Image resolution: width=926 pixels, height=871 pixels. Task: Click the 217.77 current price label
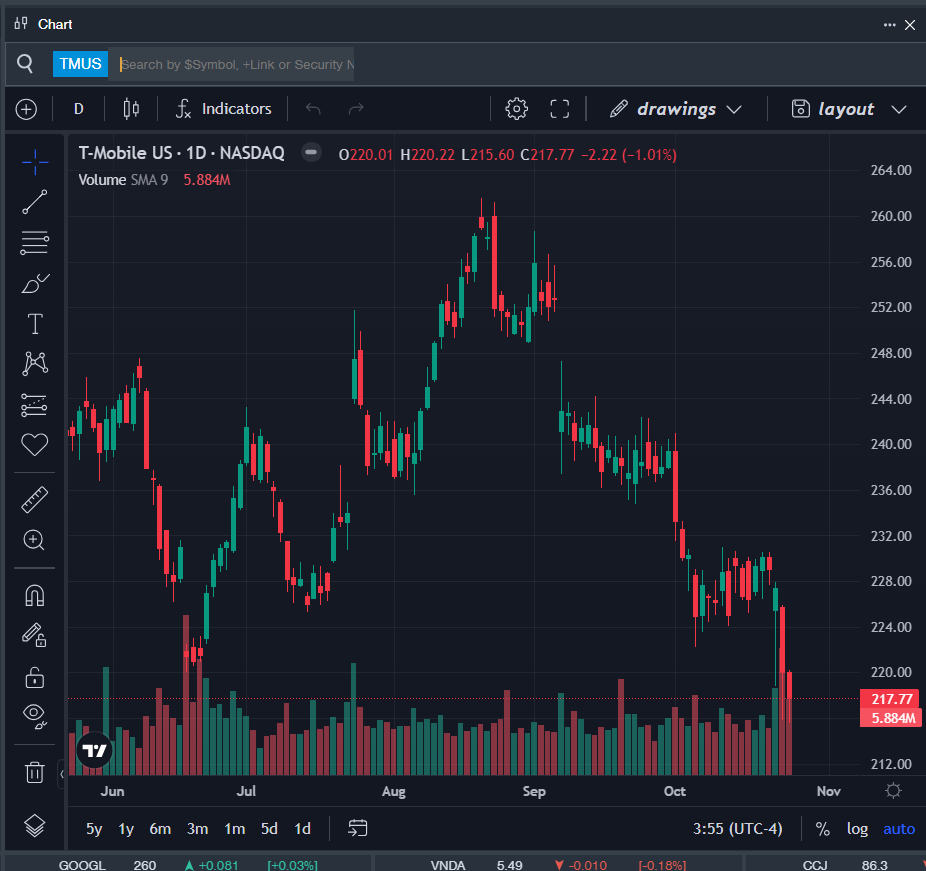click(890, 699)
